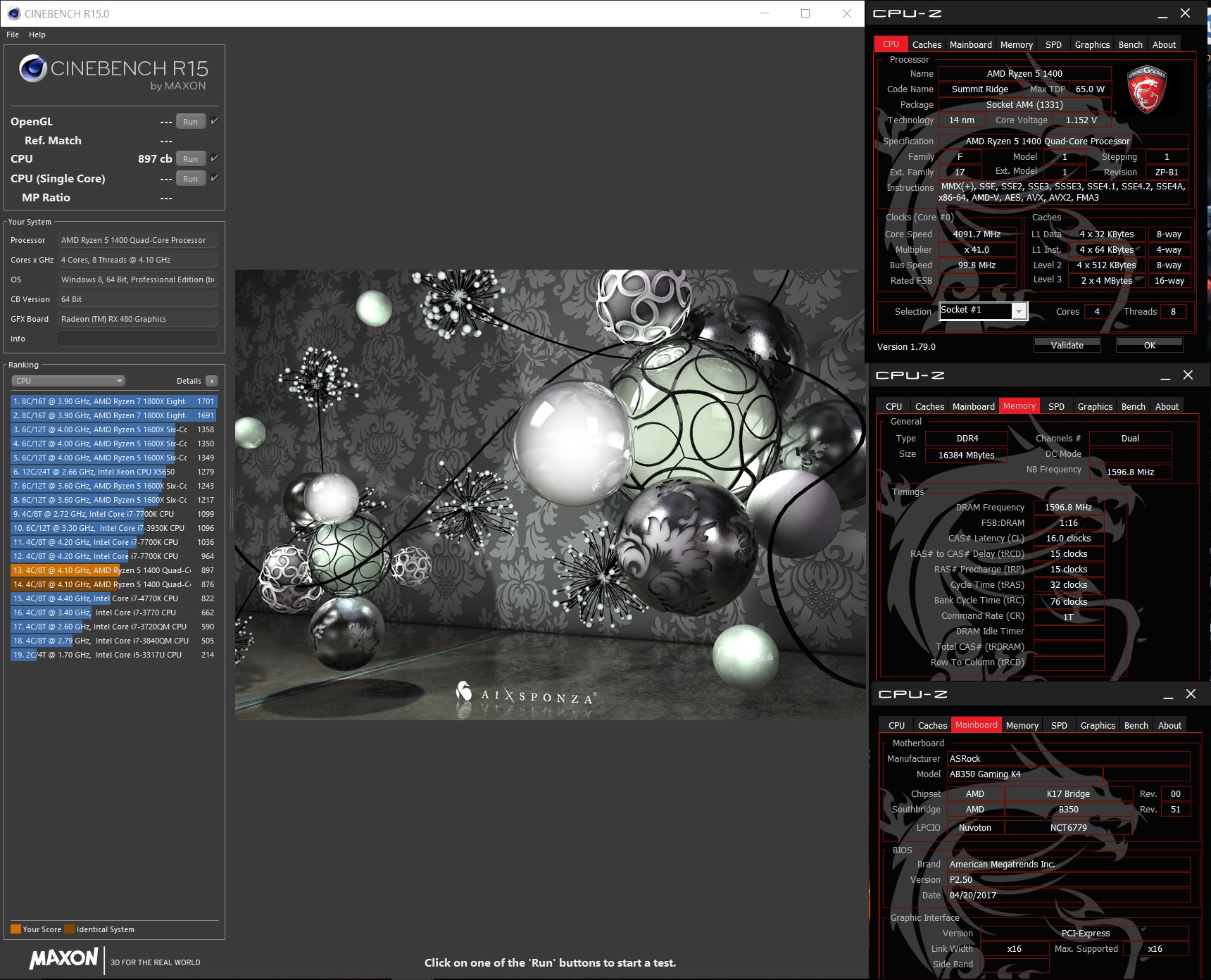Select ranking row 15 Core i7-4770K
Viewport: 1211px width, 980px height.
coord(113,598)
